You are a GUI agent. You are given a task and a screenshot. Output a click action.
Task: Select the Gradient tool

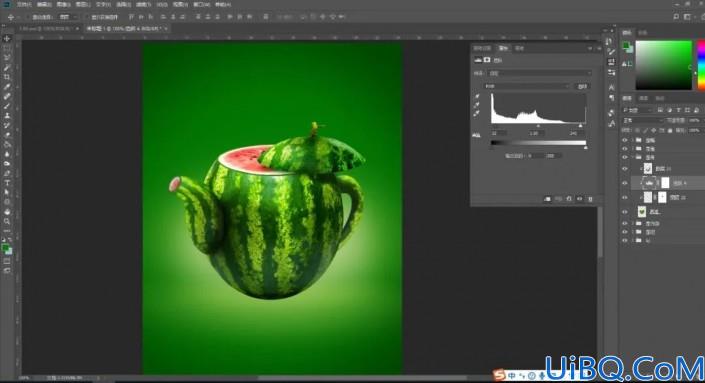point(7,144)
